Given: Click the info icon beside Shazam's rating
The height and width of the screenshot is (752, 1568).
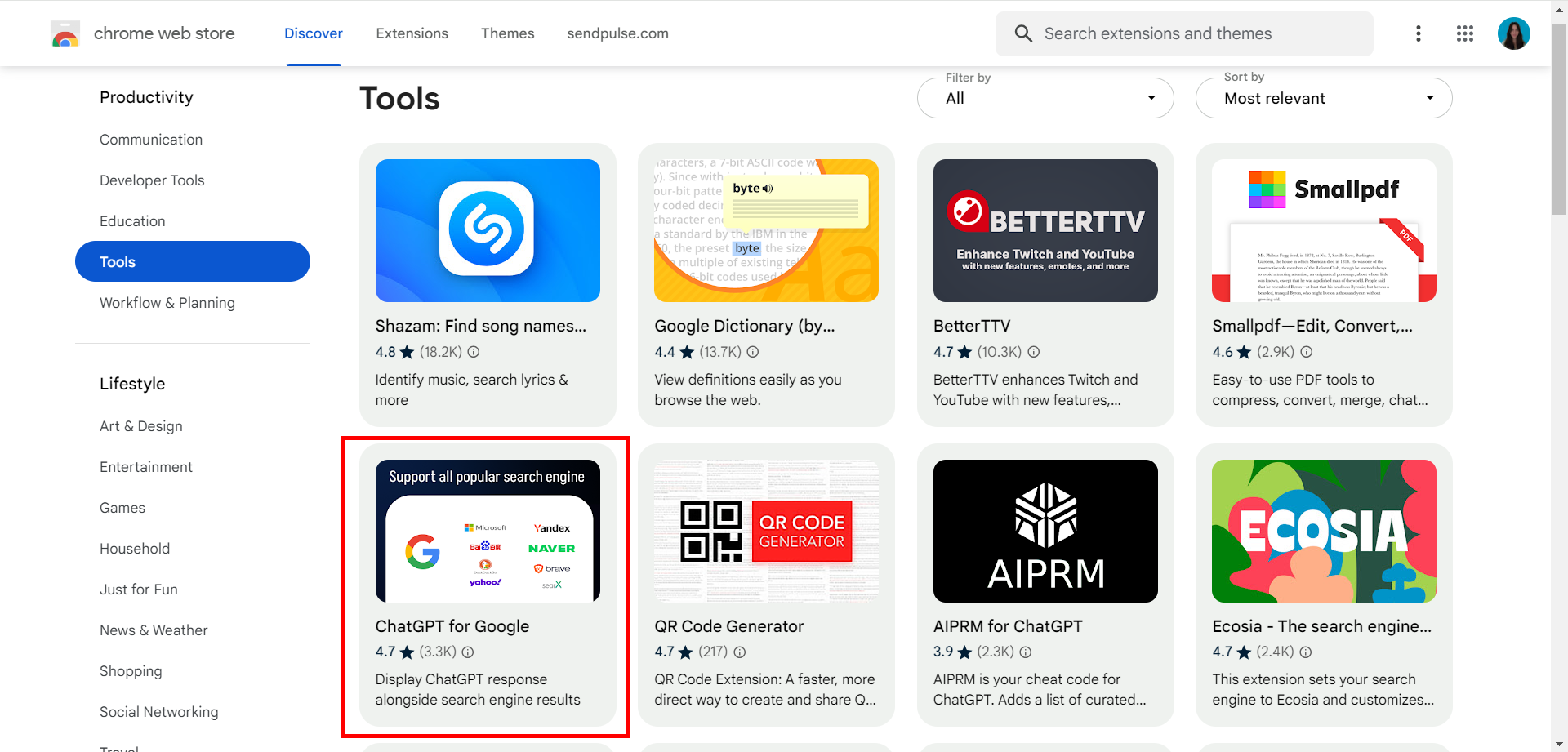Looking at the screenshot, I should point(474,352).
